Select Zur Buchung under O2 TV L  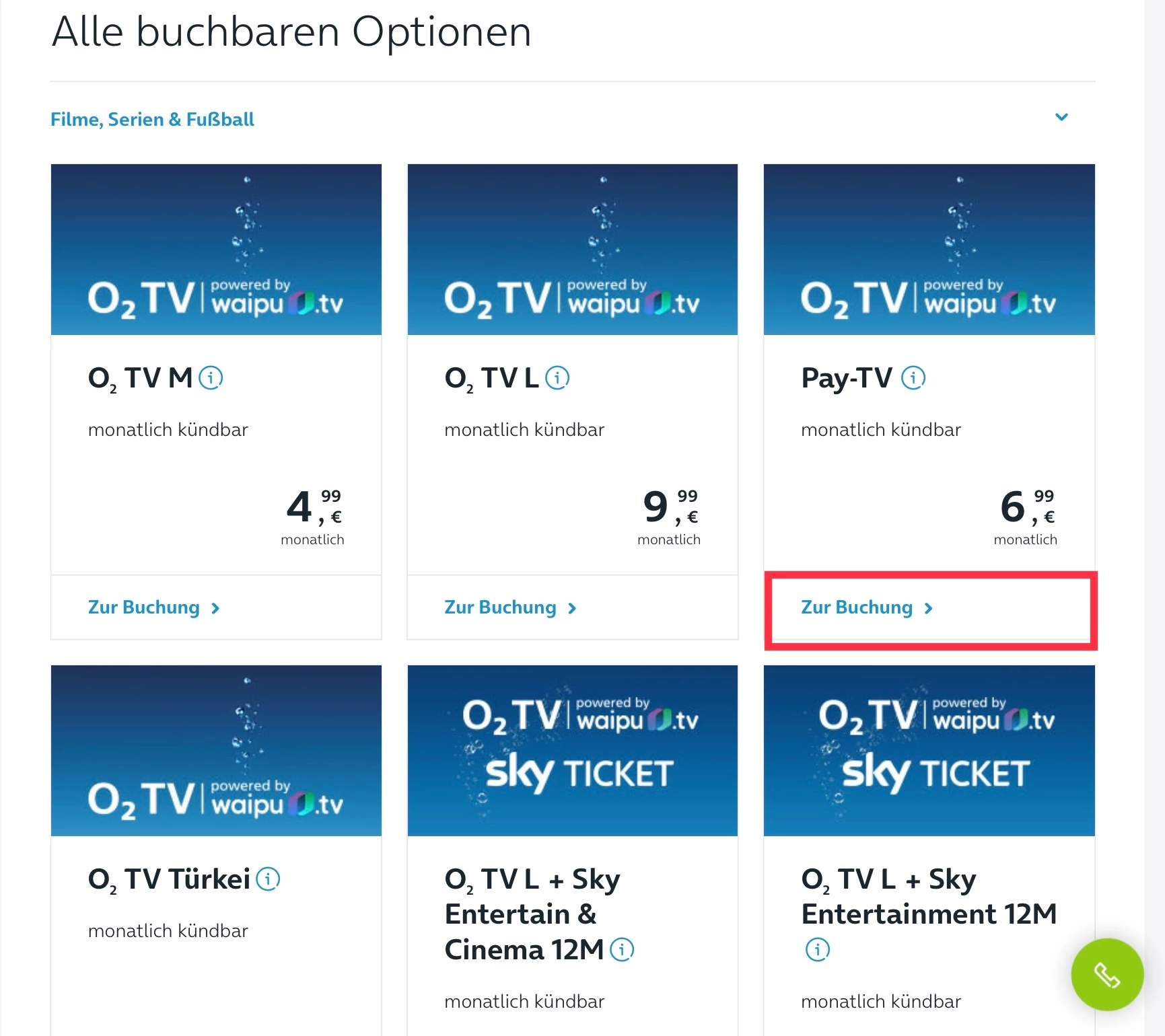pyautogui.click(x=510, y=607)
